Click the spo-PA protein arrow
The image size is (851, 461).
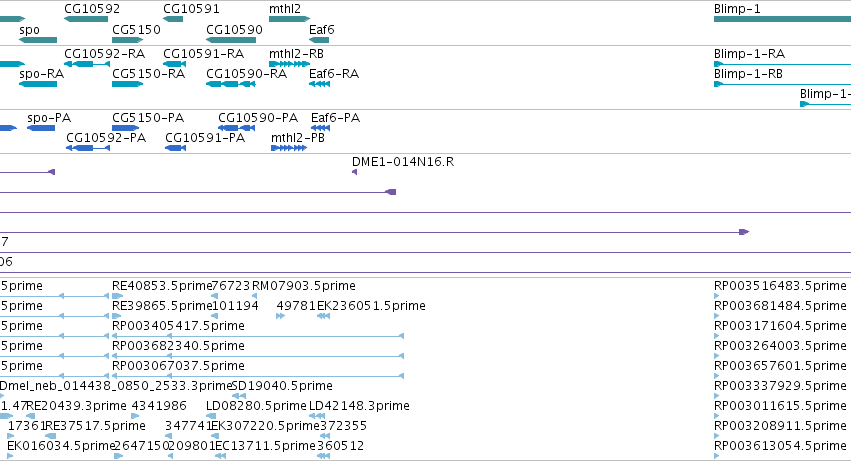tap(41, 128)
